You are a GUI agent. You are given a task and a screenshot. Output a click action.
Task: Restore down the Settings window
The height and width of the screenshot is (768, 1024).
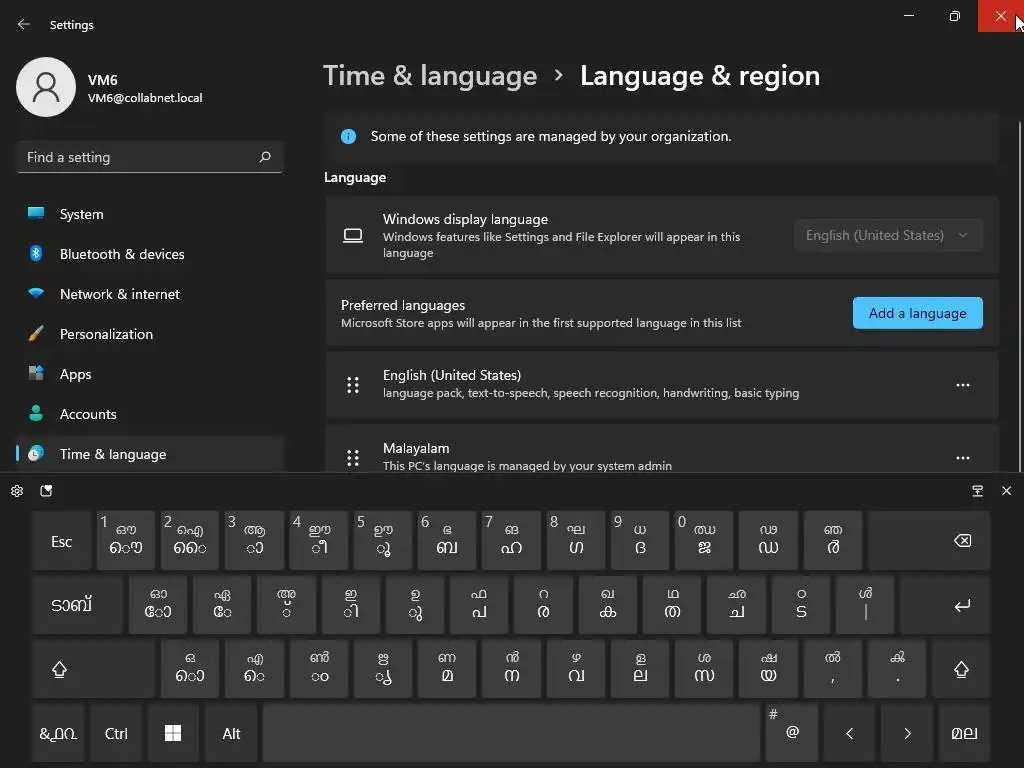(955, 16)
